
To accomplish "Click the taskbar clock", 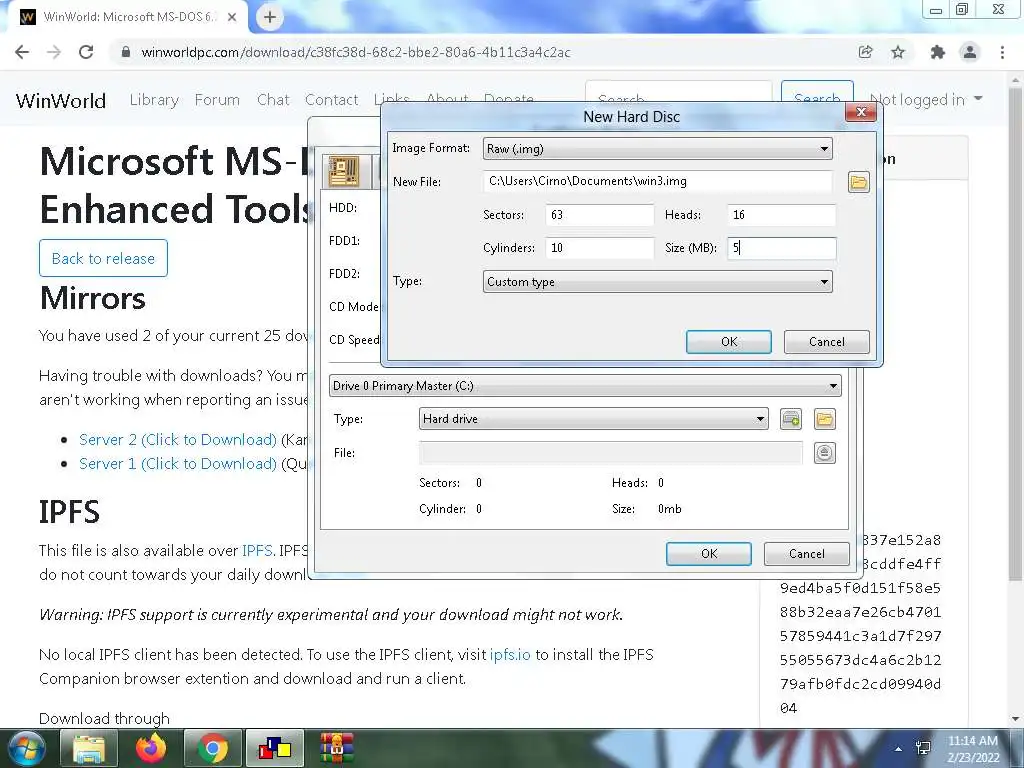I will click(973, 749).
